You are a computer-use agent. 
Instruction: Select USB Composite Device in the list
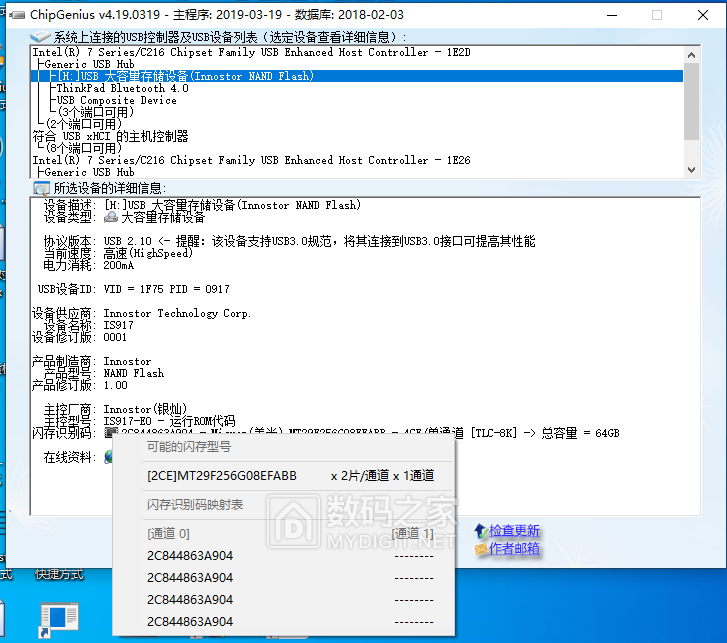[x=116, y=100]
